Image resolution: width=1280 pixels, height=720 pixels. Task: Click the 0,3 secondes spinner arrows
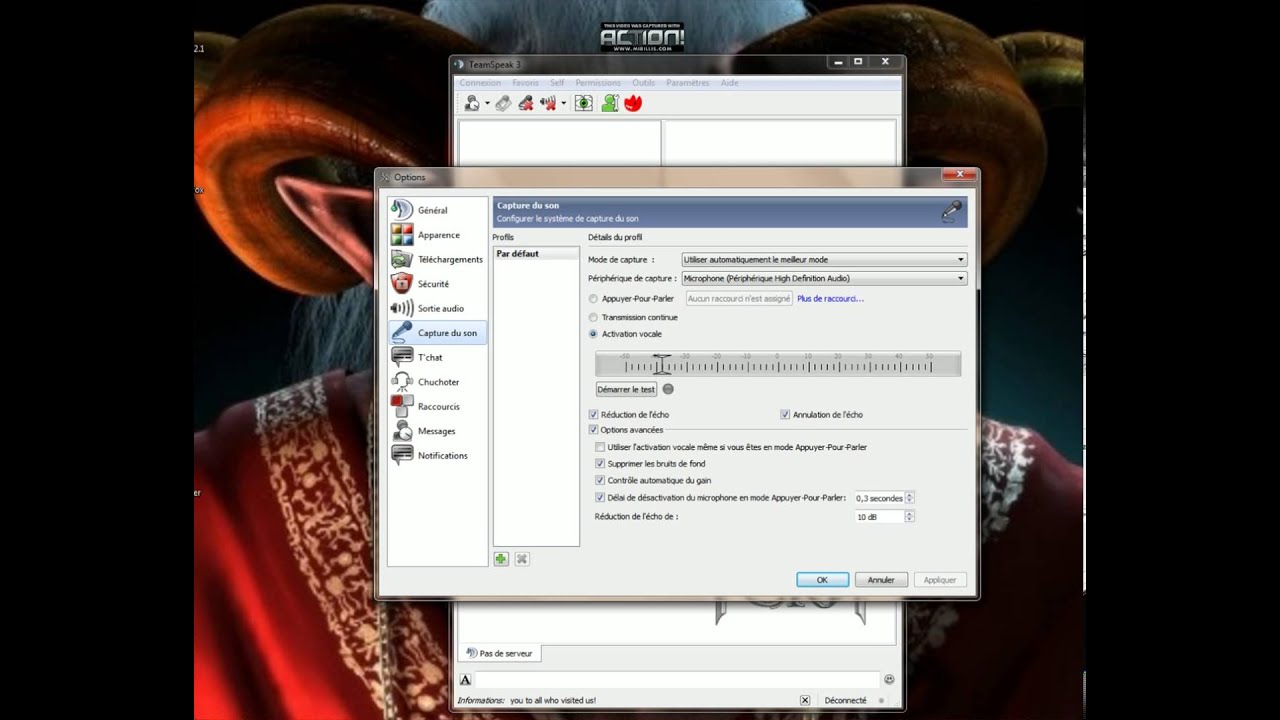[909, 498]
